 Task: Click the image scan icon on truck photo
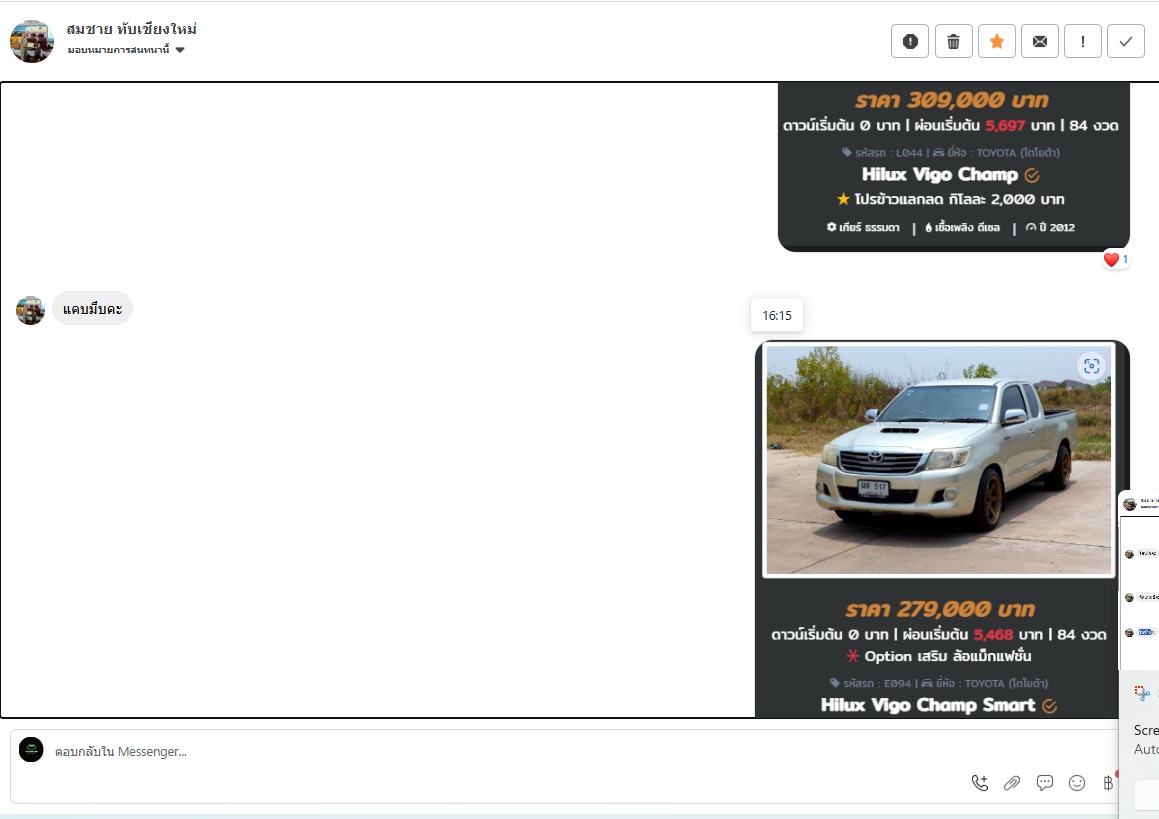pyautogui.click(x=1091, y=366)
